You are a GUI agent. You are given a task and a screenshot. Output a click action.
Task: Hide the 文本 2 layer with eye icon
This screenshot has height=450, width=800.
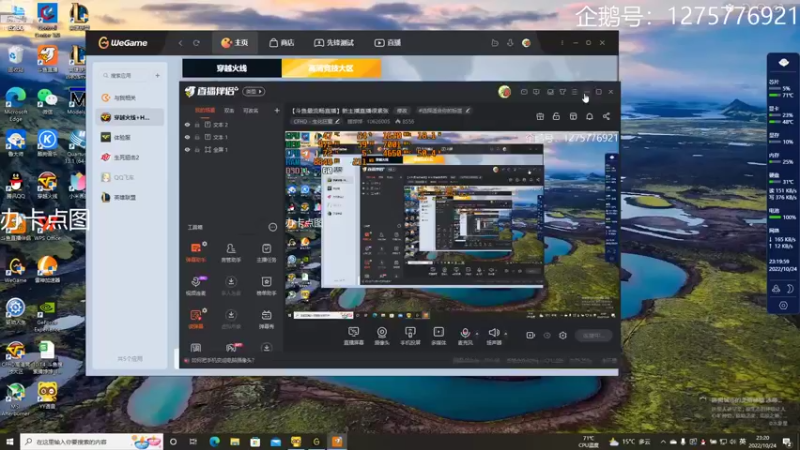click(187, 124)
